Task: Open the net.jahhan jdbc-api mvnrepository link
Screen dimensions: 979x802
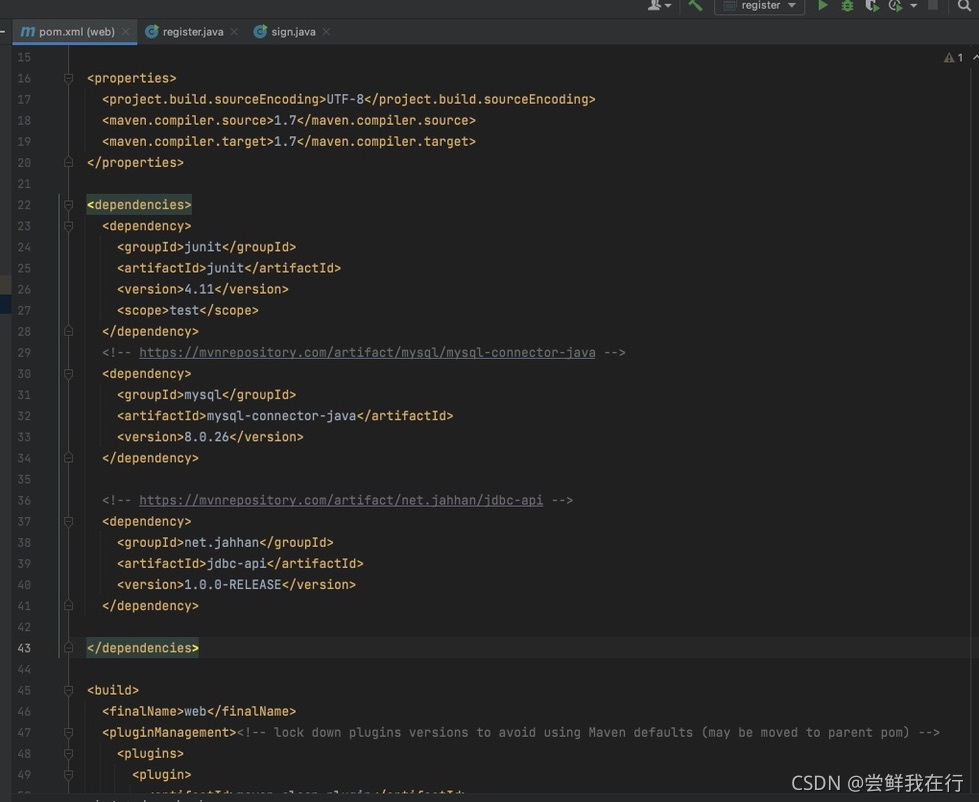Action: click(x=341, y=501)
